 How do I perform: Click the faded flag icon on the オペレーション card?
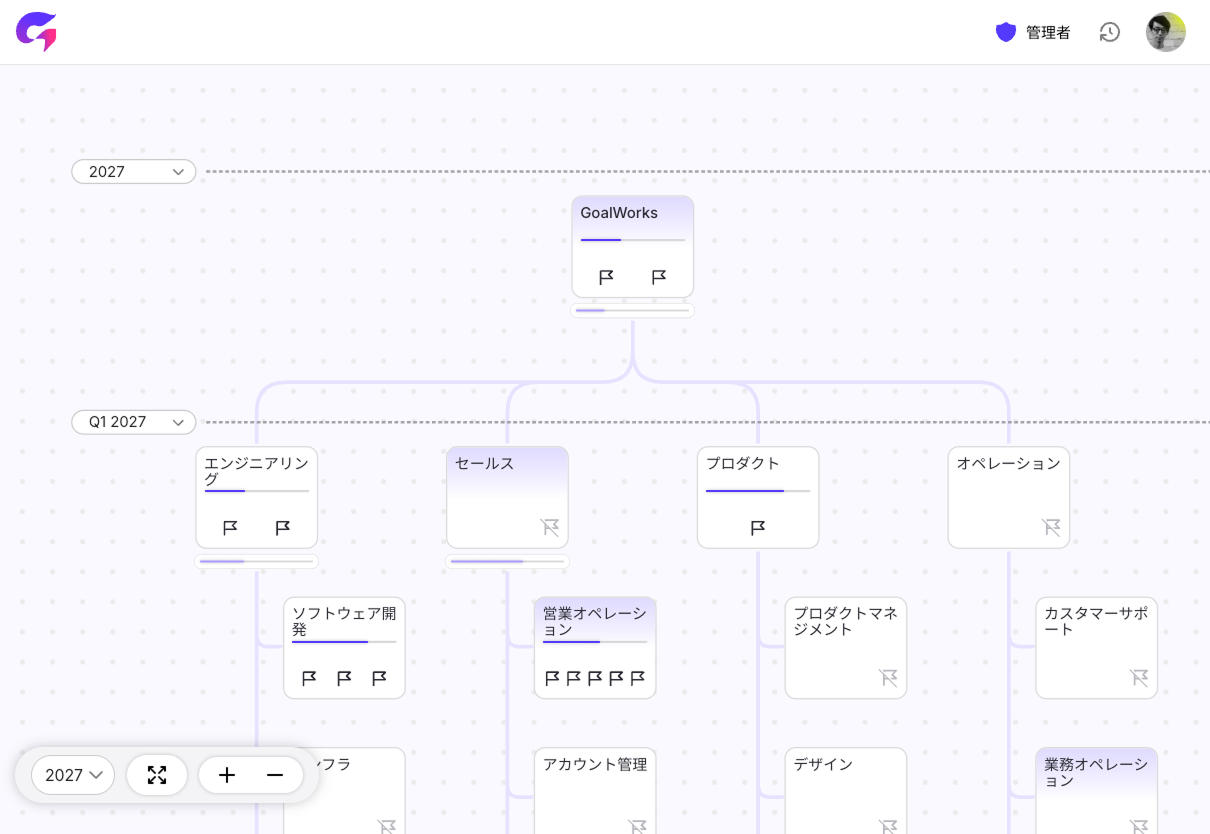(x=1051, y=527)
